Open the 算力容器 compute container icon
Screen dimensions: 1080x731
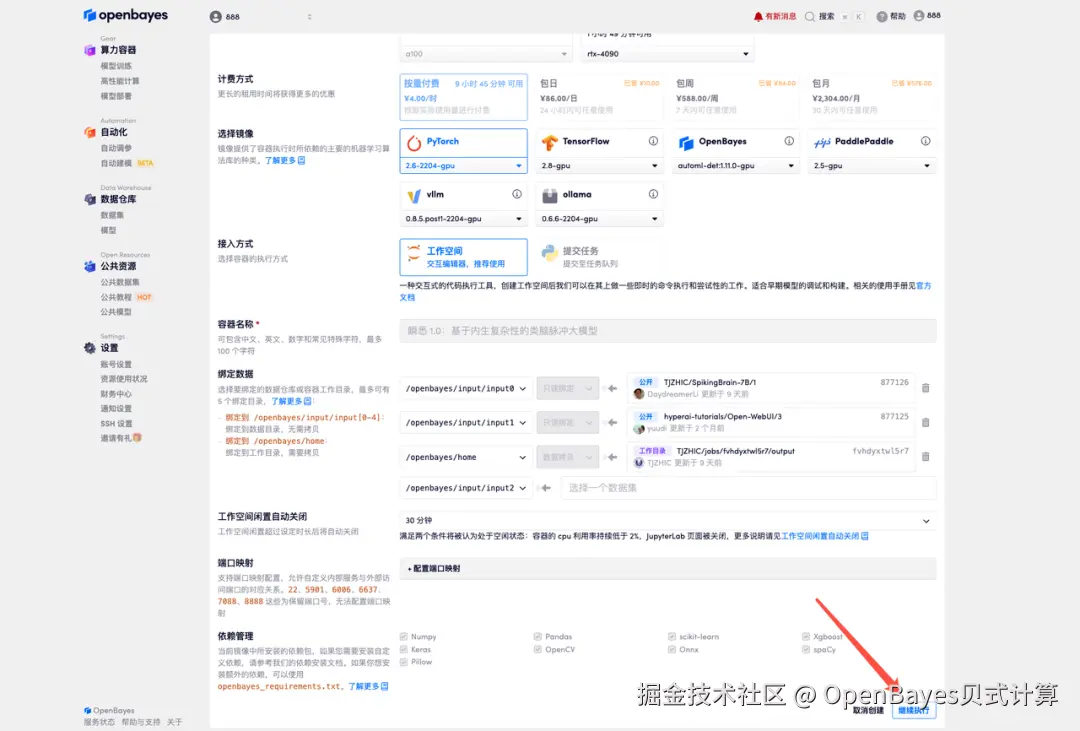(x=90, y=50)
